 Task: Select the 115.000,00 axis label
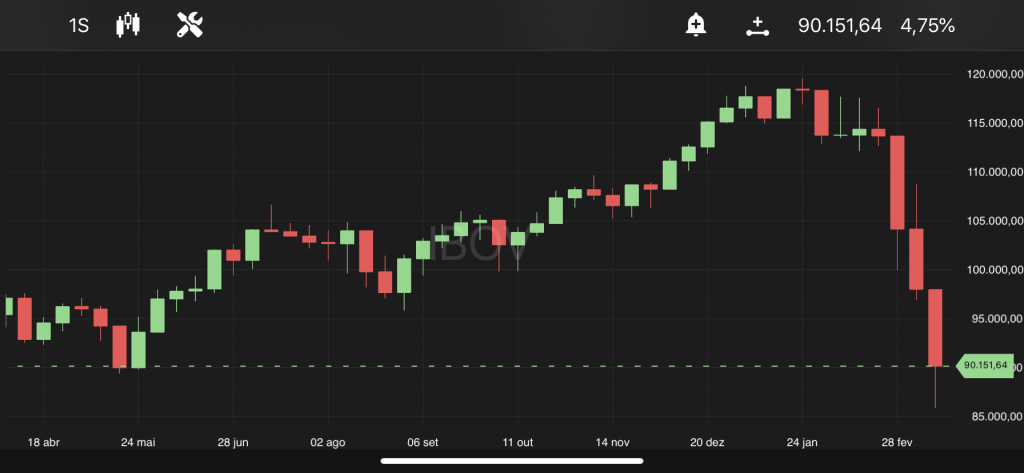coord(995,123)
